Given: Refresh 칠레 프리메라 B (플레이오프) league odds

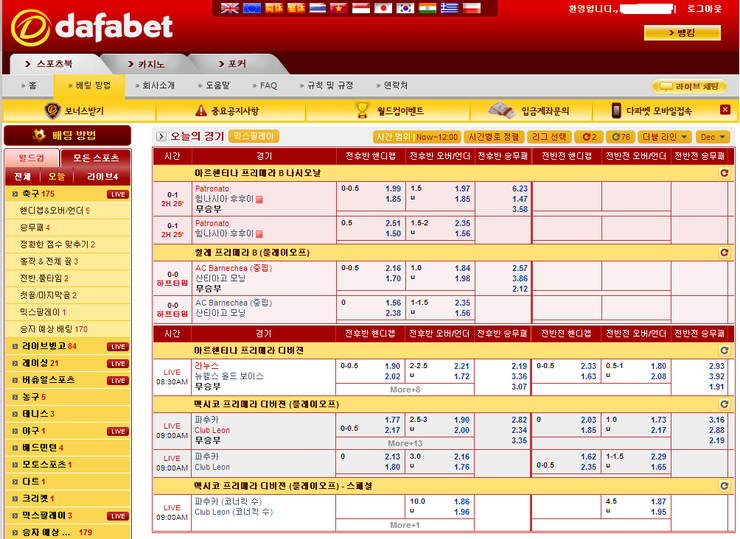Looking at the screenshot, I should (x=724, y=253).
